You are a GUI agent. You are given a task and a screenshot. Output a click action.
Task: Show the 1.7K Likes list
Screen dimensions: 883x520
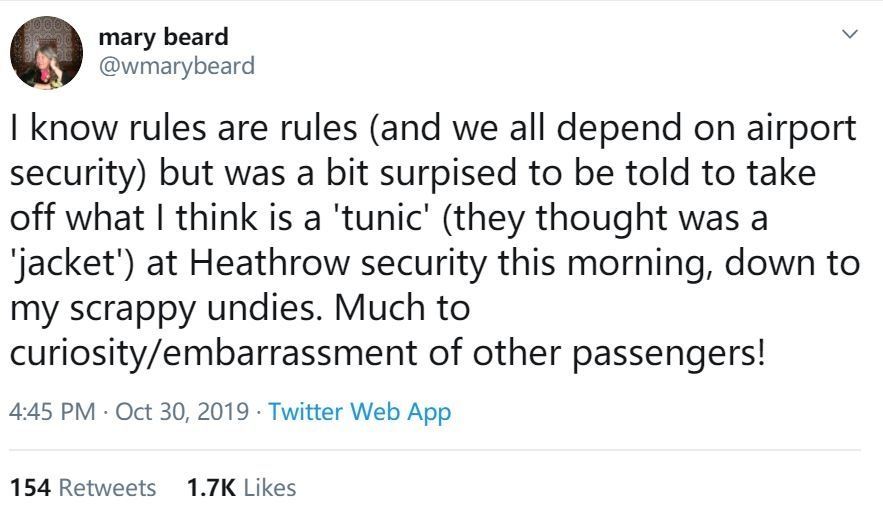[x=241, y=488]
